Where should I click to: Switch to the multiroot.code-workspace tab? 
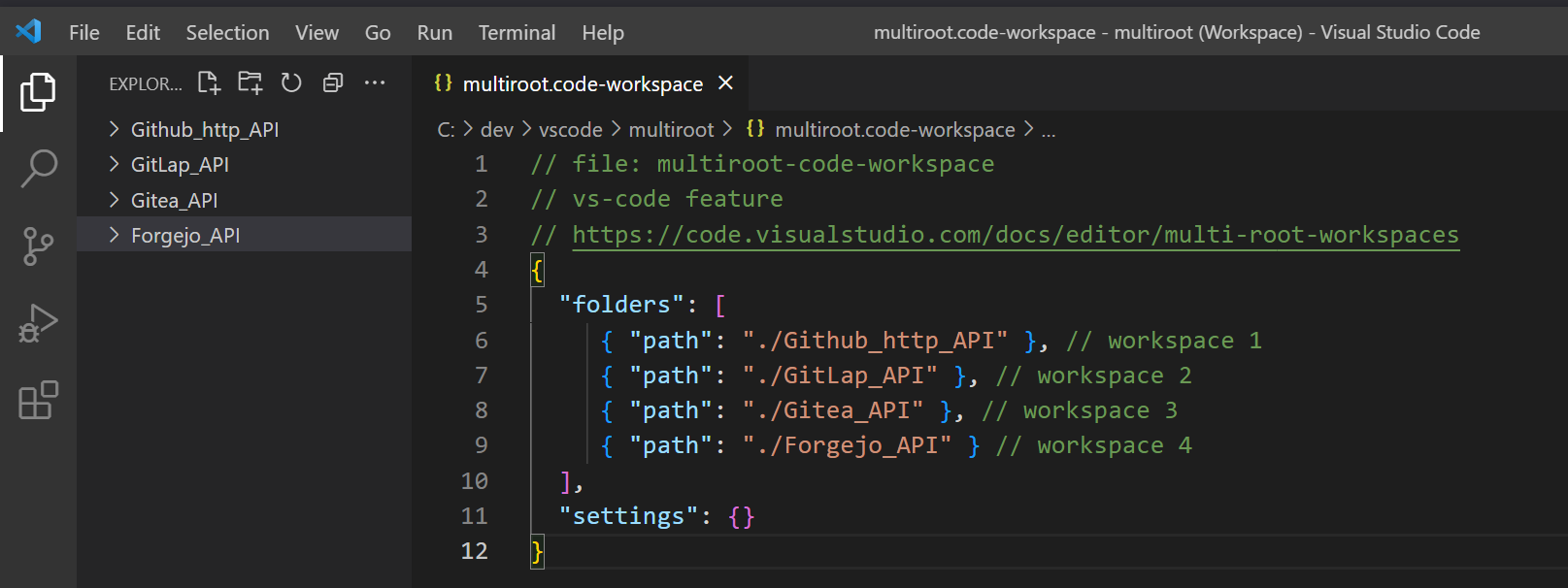point(581,83)
